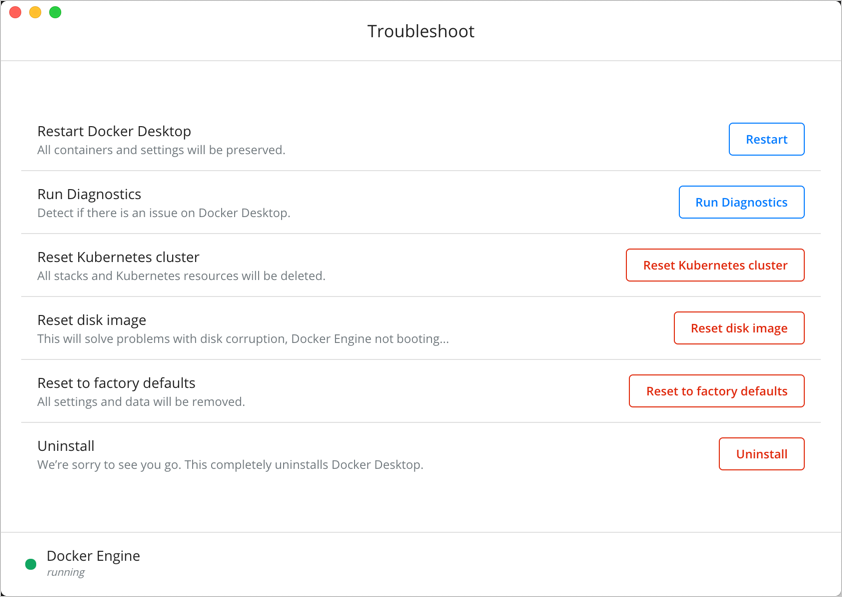The height and width of the screenshot is (597, 842).
Task: Click the Troubleshoot window title
Action: [x=420, y=31]
